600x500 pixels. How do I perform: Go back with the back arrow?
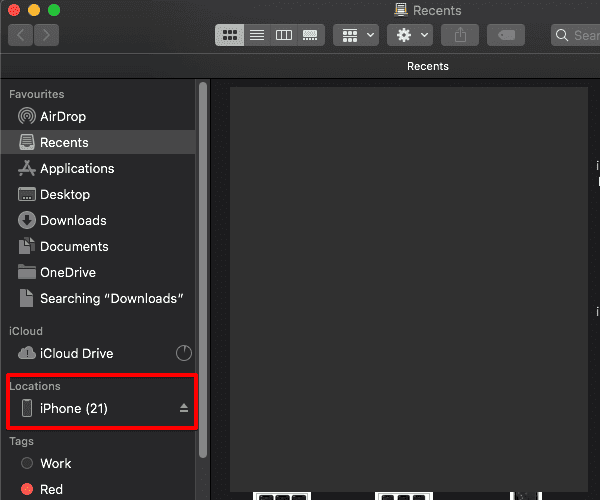click(21, 35)
